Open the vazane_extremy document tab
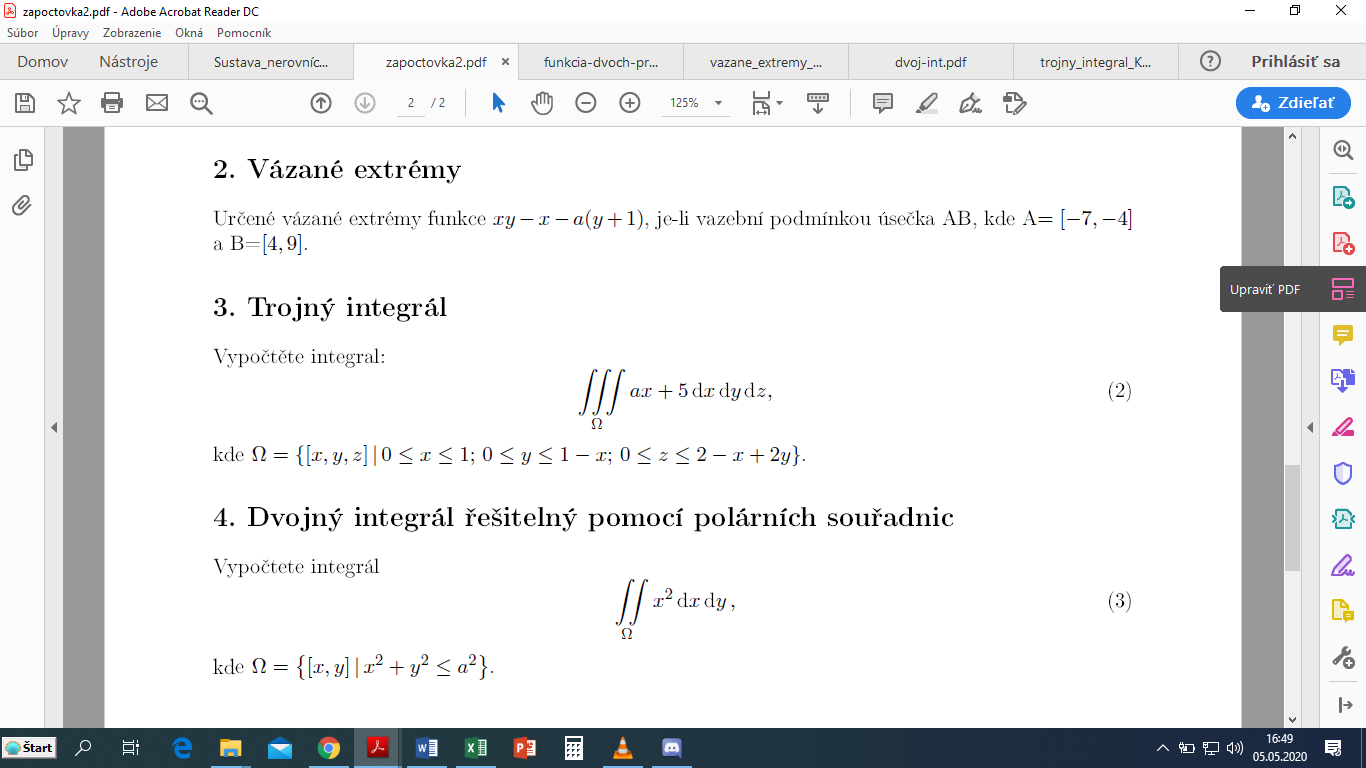This screenshot has width=1366, height=768. (766, 62)
